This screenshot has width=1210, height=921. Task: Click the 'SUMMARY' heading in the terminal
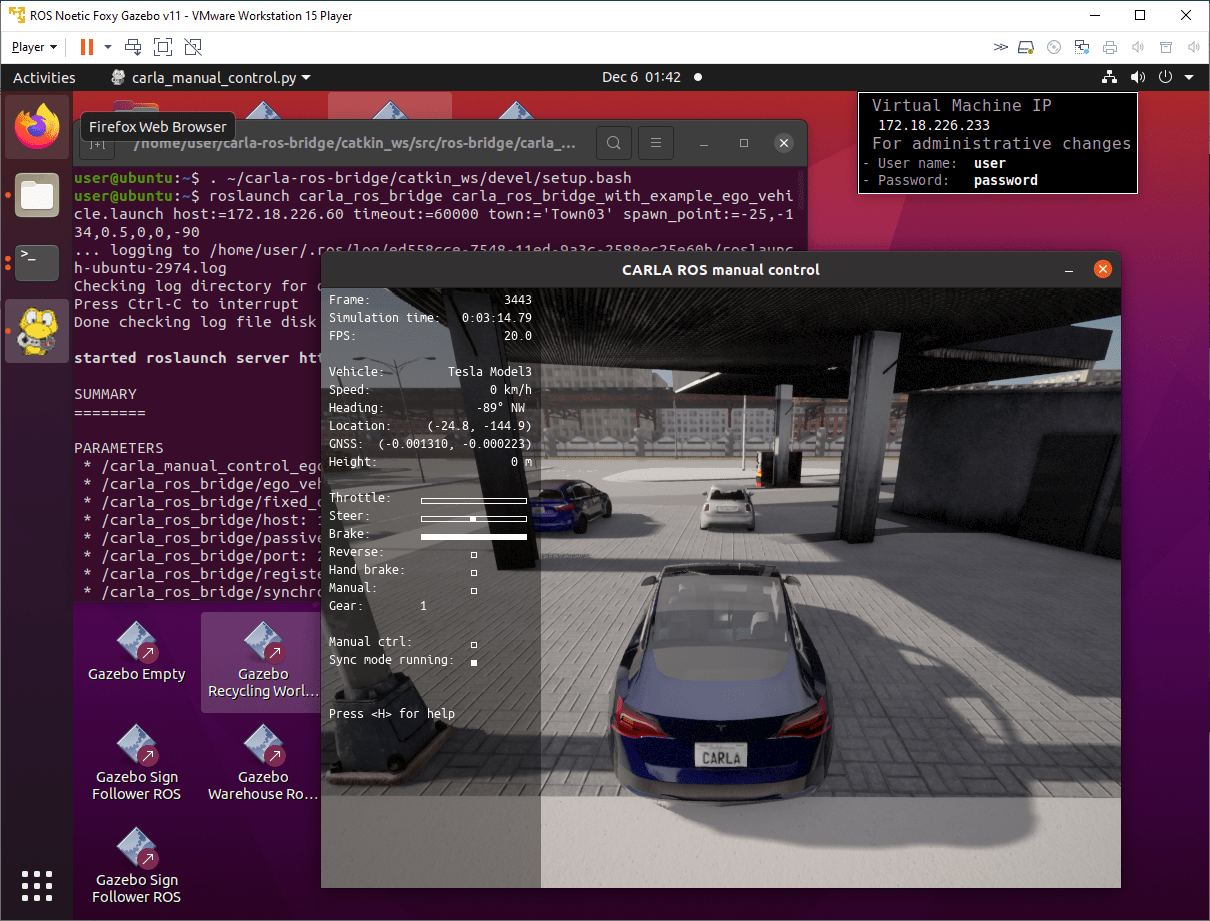tap(105, 394)
